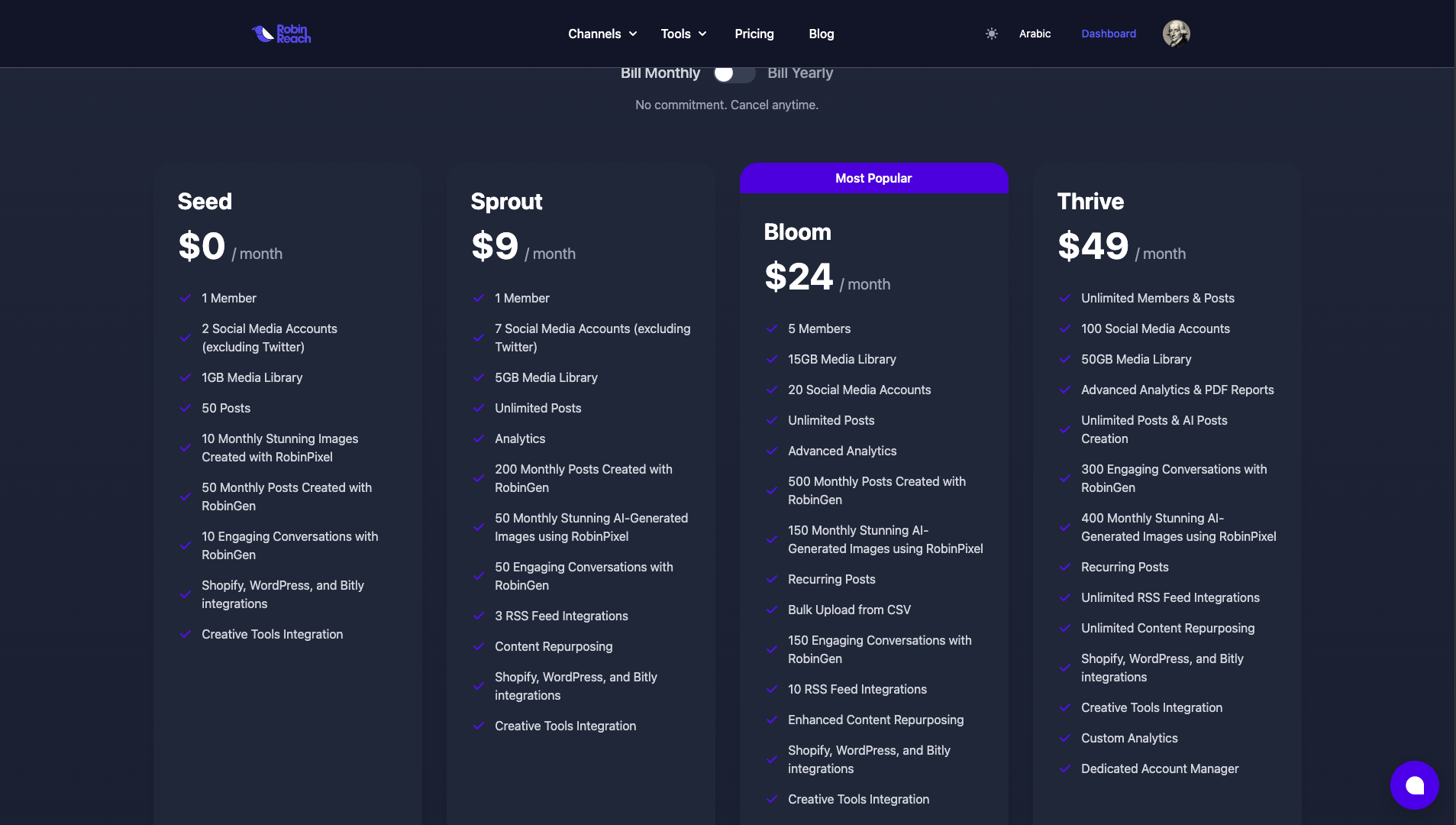Click "50 Monthly Posts Created with RobinGen"

coord(286,497)
